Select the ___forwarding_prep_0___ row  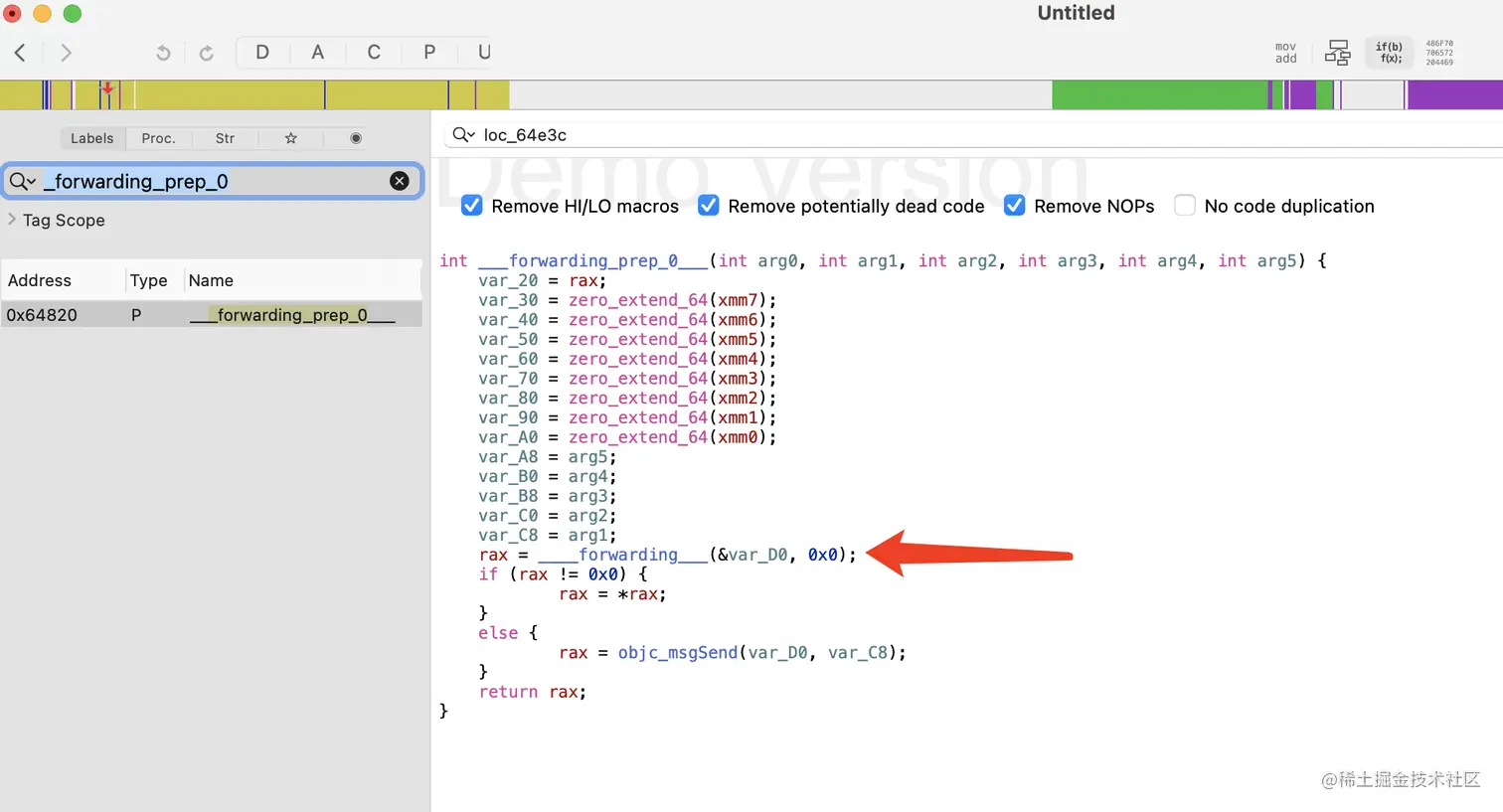[x=212, y=315]
